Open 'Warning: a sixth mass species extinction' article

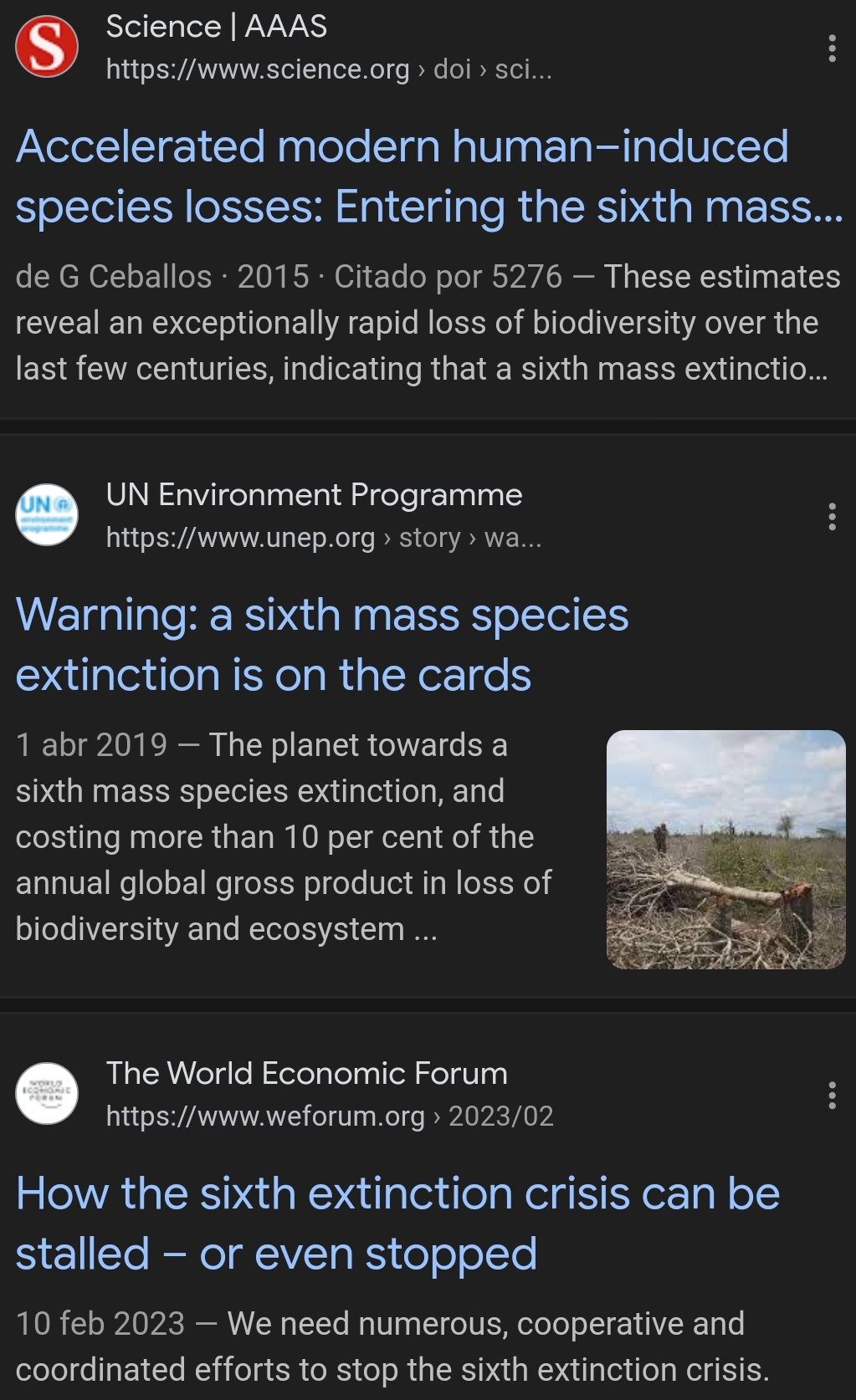tap(322, 645)
